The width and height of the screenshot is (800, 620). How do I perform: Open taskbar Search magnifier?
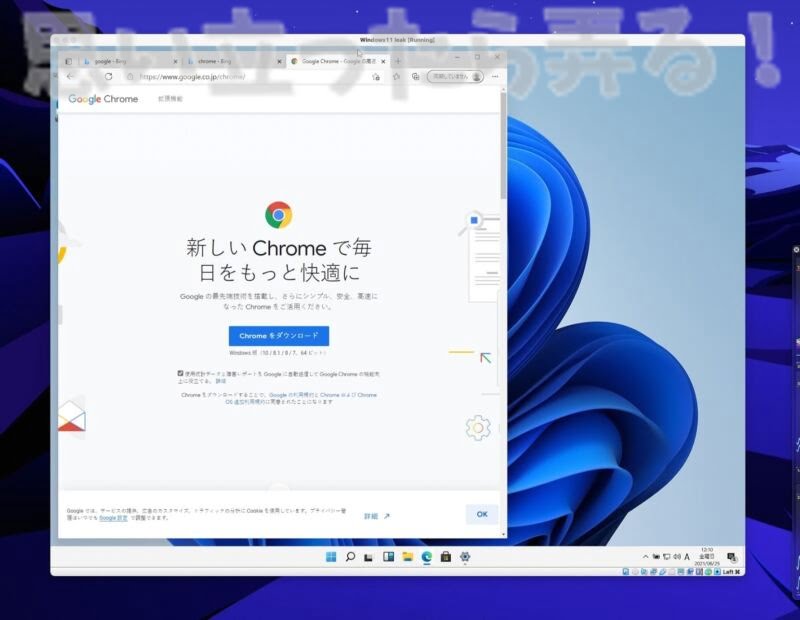point(350,557)
